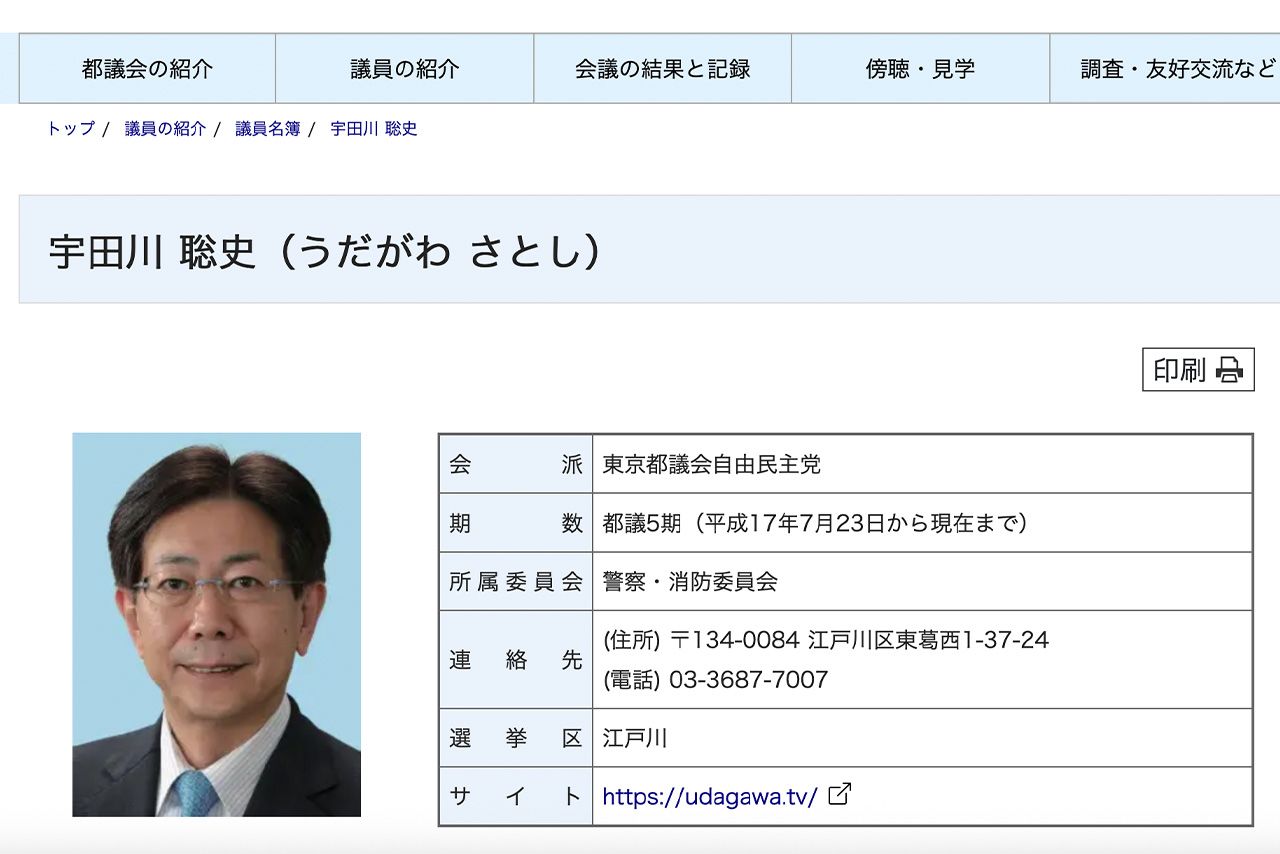1280x854 pixels.
Task: Select 会議の結果と記録 from the navigation bar
Action: point(663,69)
